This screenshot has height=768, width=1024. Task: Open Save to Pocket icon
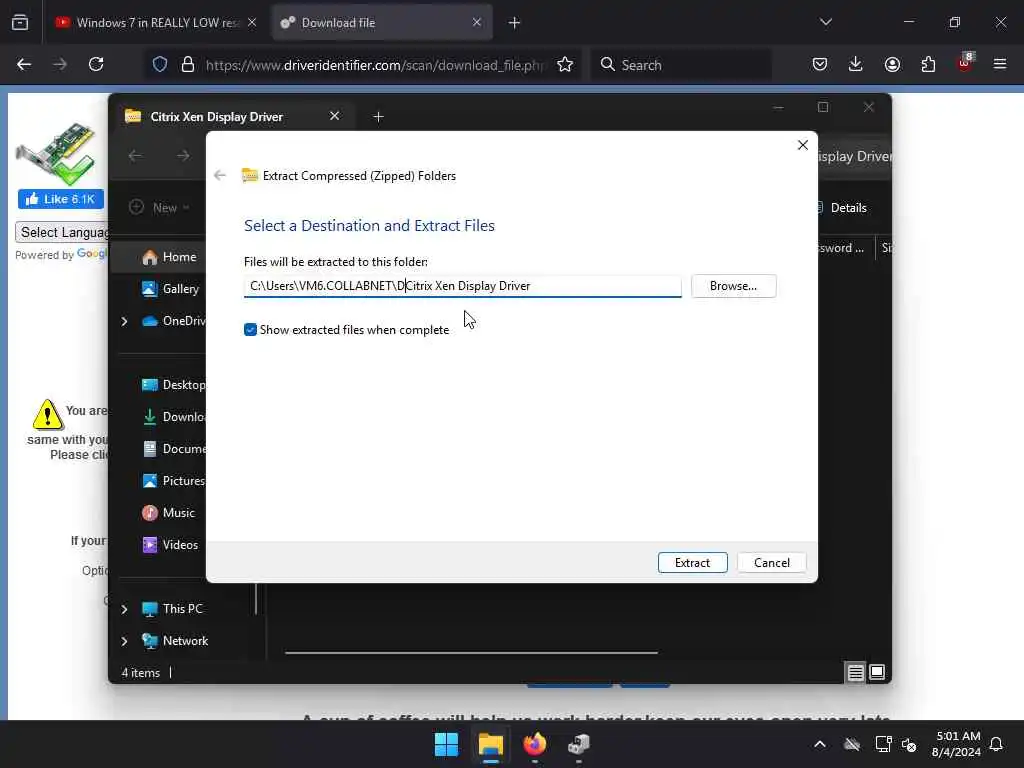click(x=820, y=65)
